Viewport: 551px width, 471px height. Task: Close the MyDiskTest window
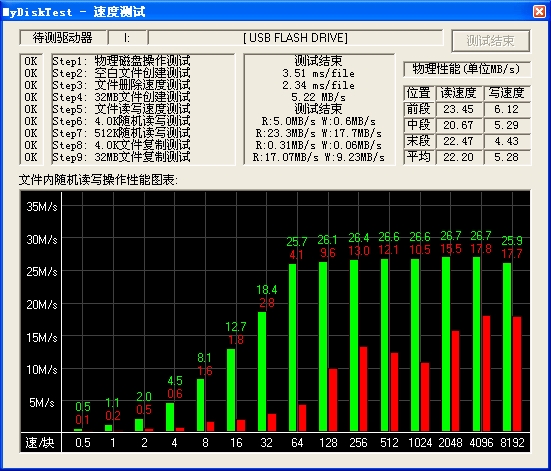[539, 11]
